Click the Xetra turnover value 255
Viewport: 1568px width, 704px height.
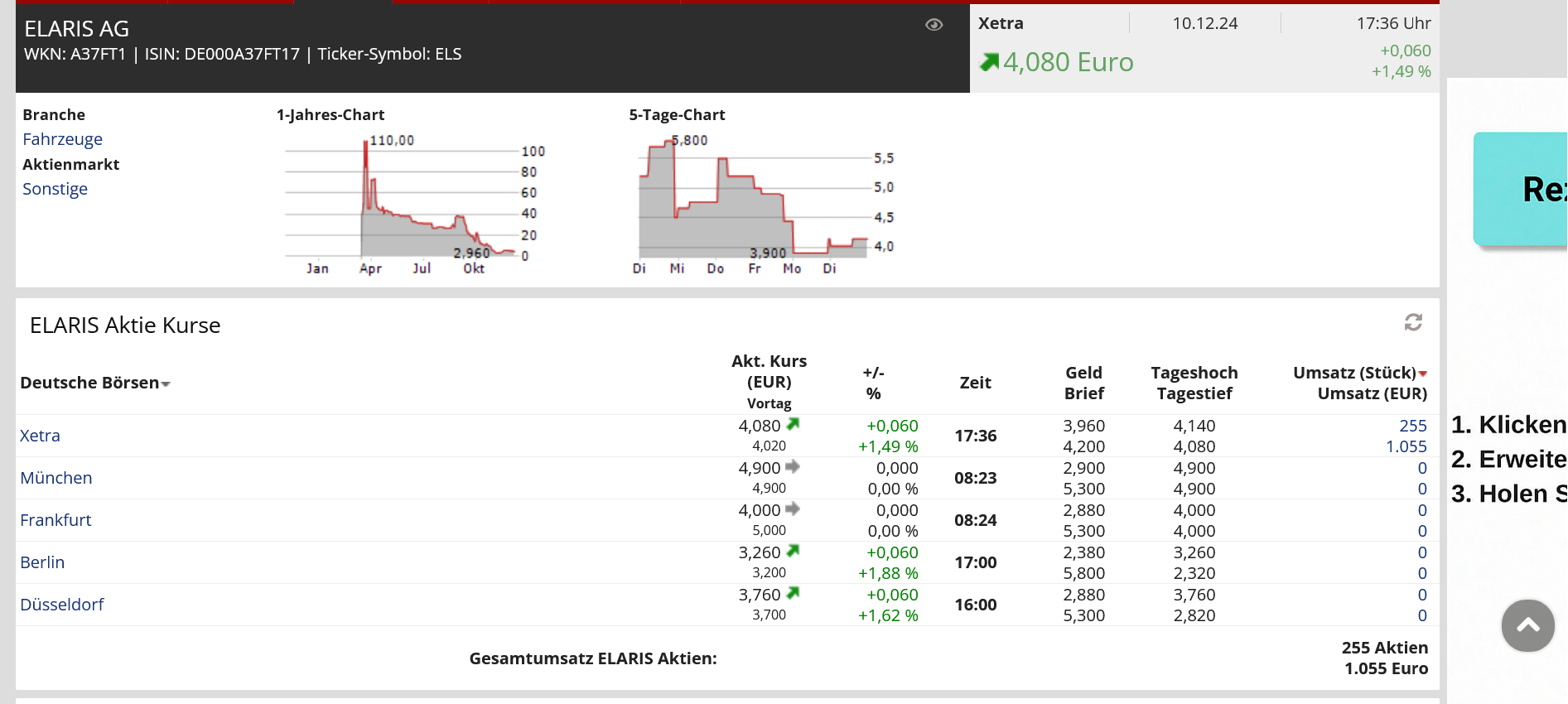[1412, 426]
